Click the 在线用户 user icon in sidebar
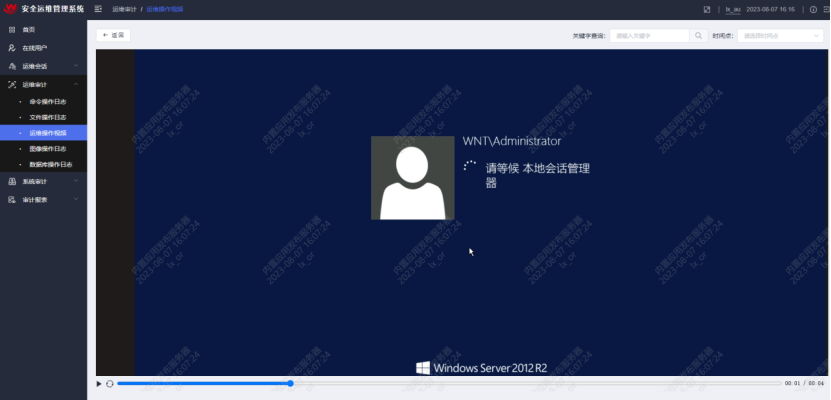Image resolution: width=831 pixels, height=400 pixels. click(x=12, y=48)
